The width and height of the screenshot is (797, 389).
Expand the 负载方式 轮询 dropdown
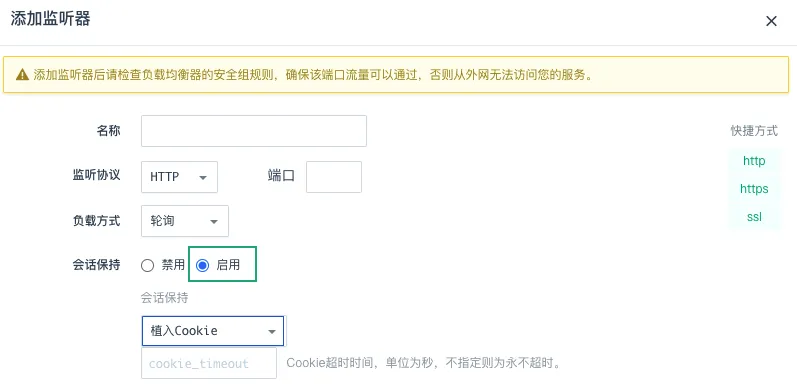(185, 221)
